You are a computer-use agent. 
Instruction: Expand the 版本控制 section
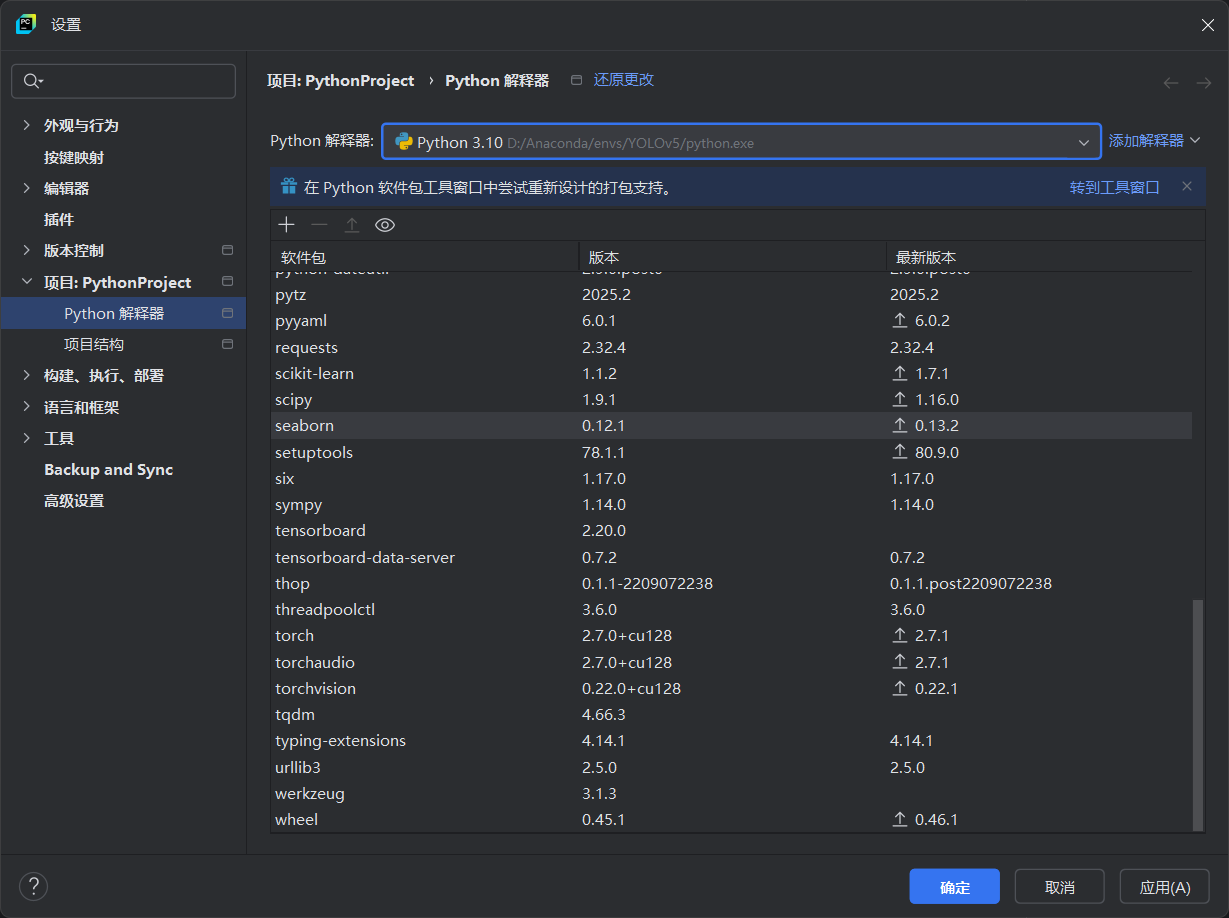tap(27, 250)
